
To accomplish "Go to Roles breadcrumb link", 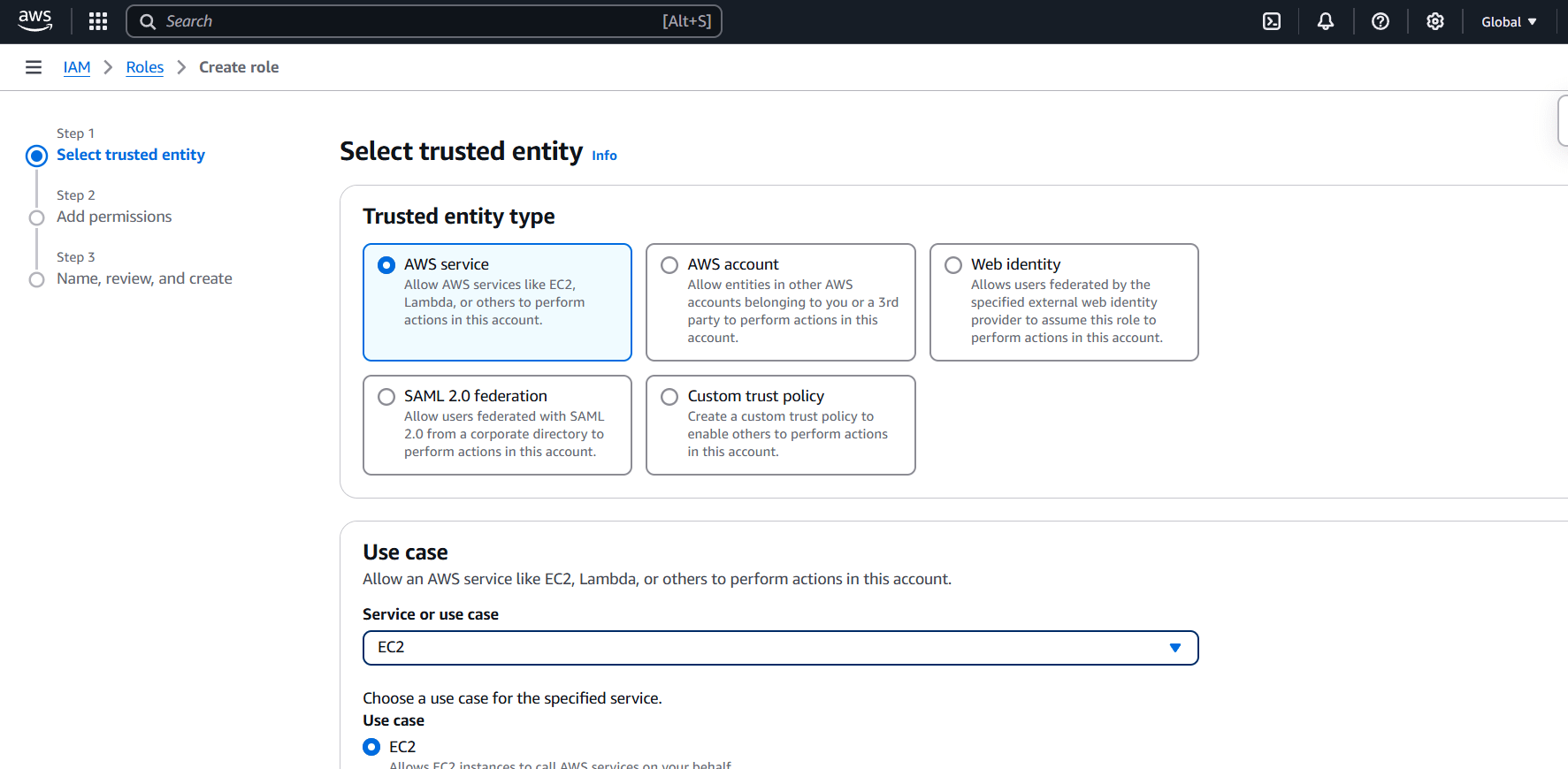I will click(x=145, y=67).
